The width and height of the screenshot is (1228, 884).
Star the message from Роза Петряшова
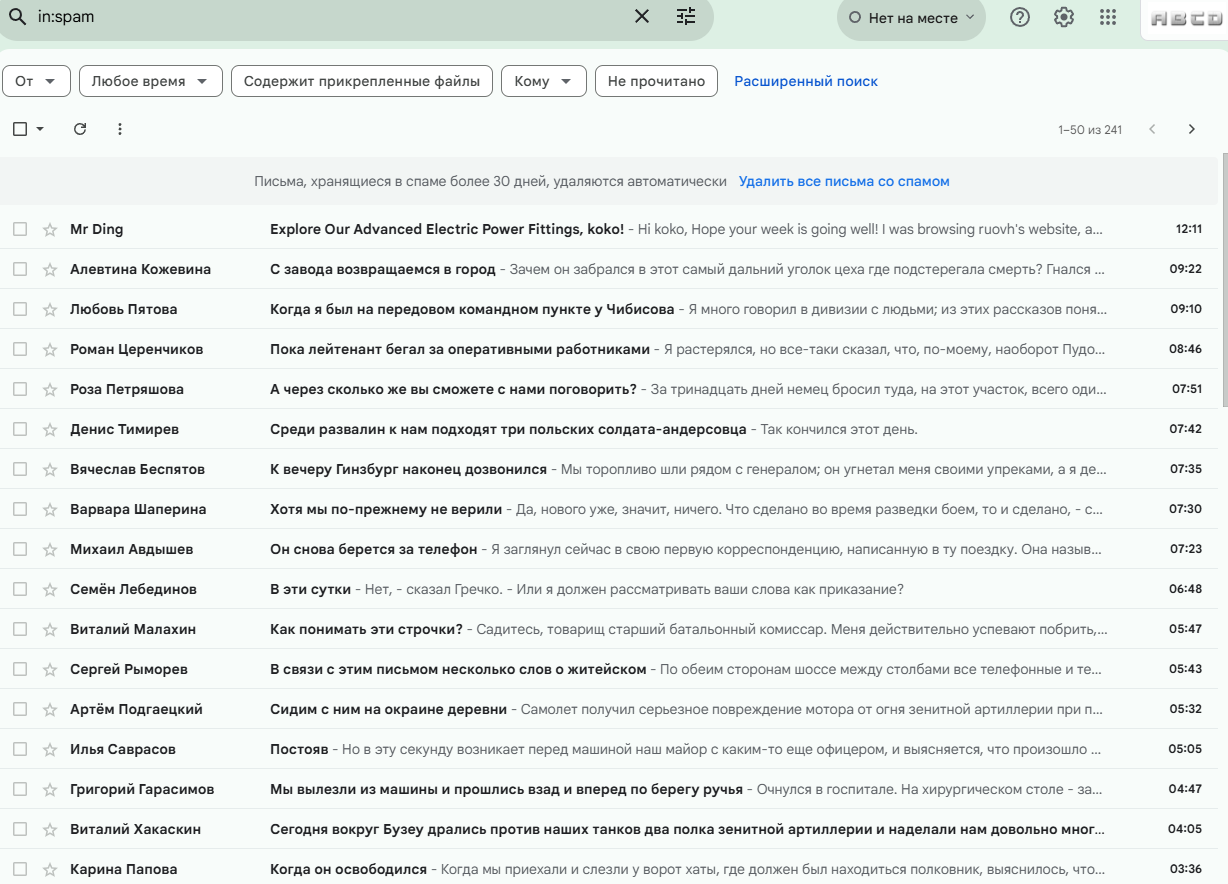coord(50,389)
